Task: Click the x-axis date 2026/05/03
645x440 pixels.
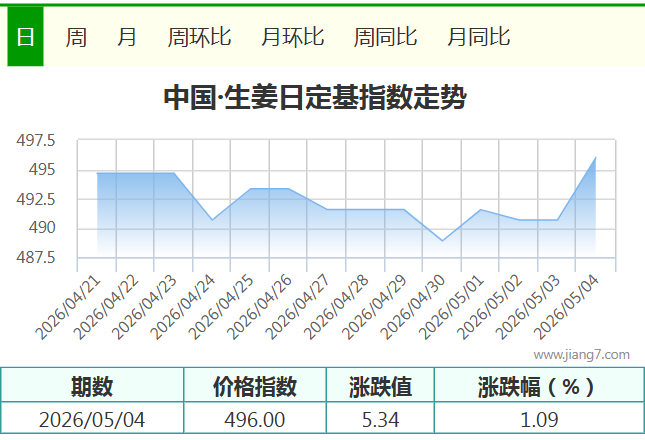Action: (528, 308)
